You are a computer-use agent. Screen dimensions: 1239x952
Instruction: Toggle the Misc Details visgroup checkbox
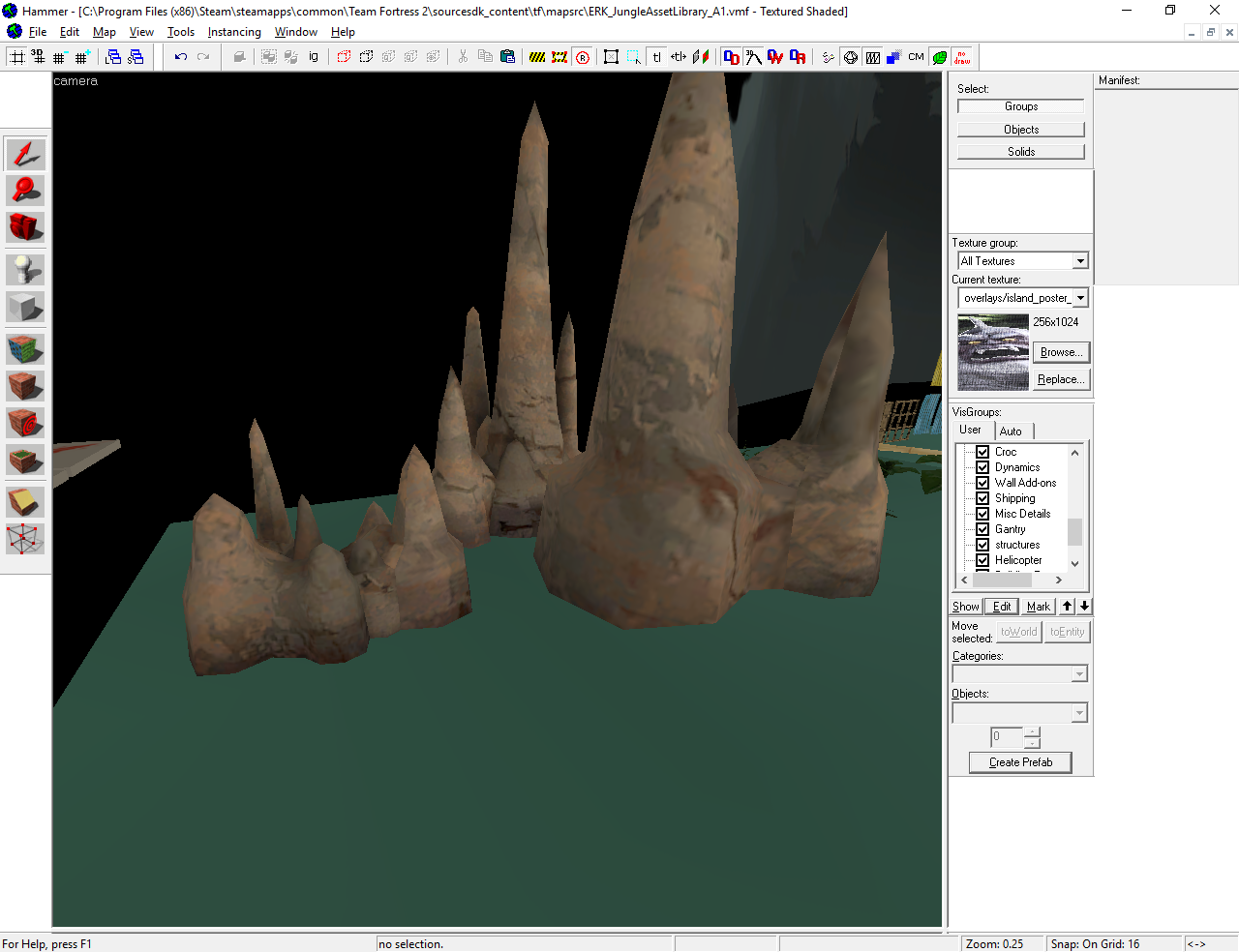[982, 514]
